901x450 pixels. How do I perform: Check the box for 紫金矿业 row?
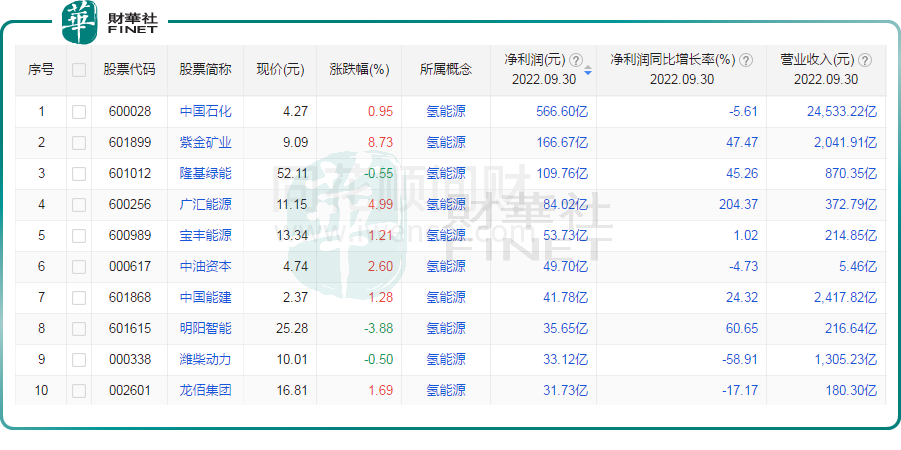coord(79,143)
